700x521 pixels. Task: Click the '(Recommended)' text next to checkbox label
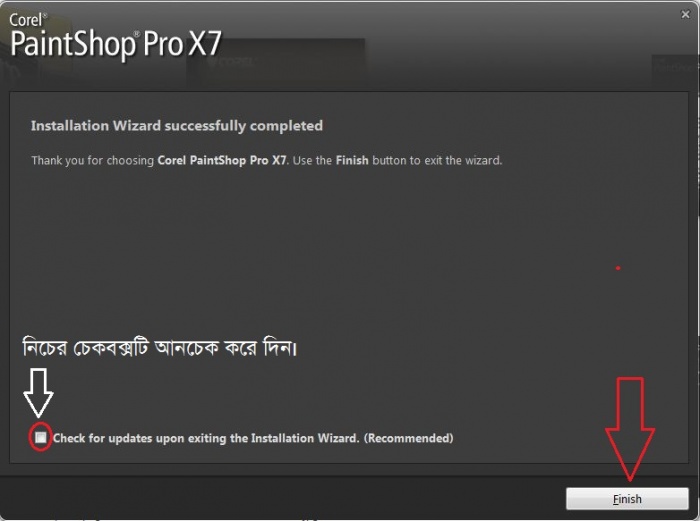click(408, 438)
